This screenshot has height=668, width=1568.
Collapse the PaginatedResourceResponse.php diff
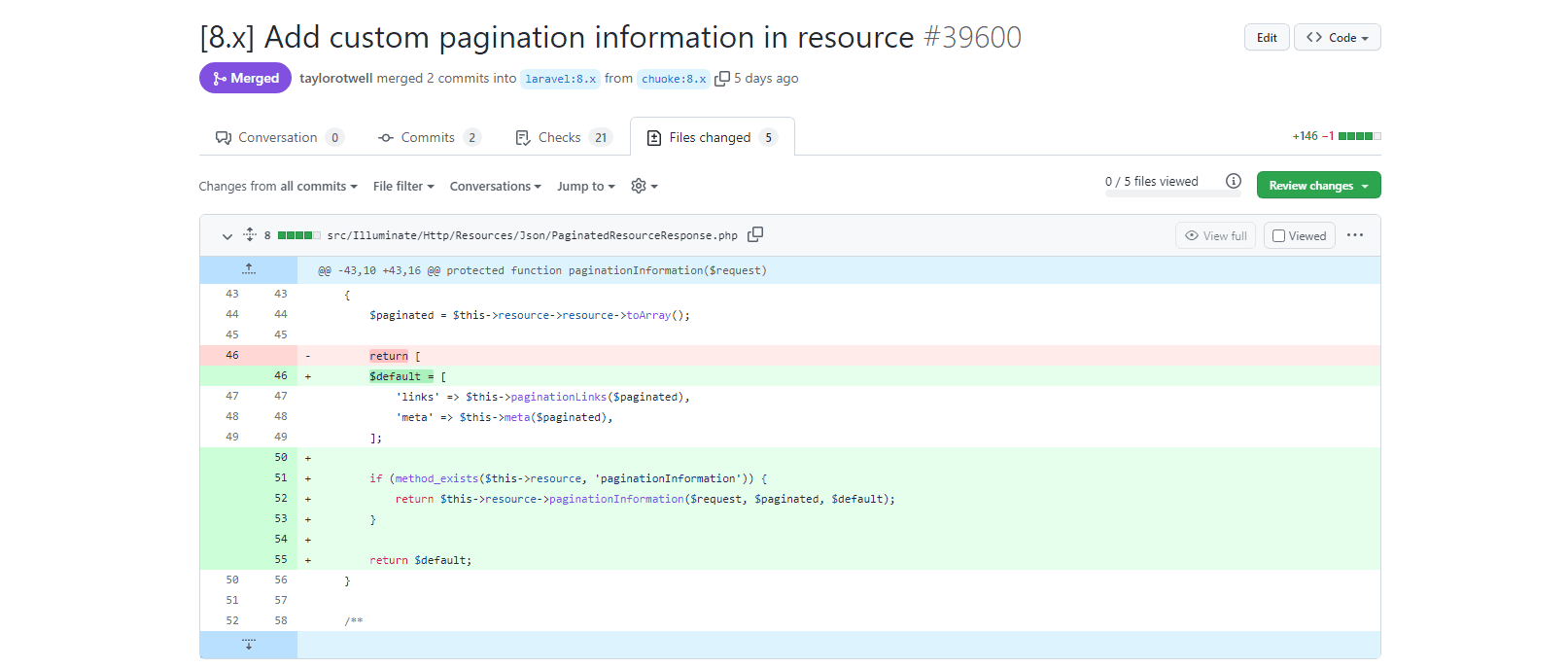point(226,235)
